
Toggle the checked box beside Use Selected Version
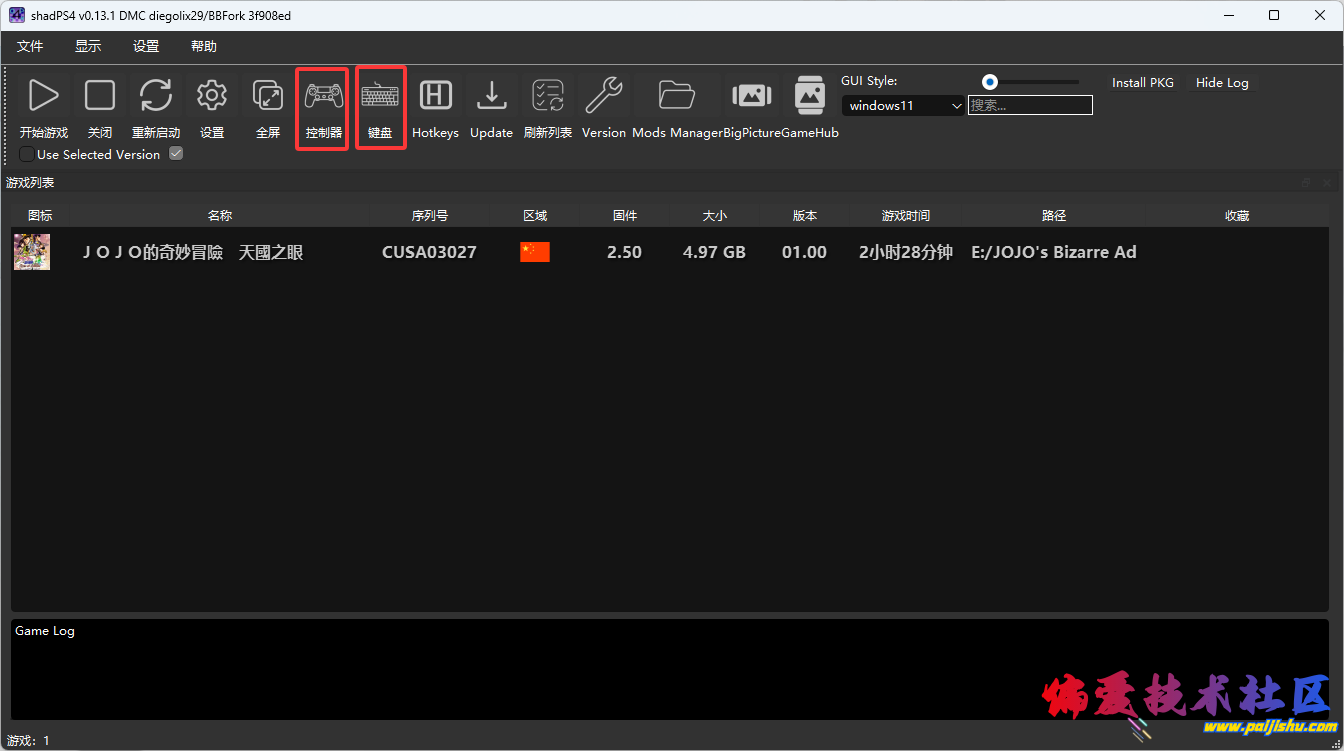coord(176,154)
